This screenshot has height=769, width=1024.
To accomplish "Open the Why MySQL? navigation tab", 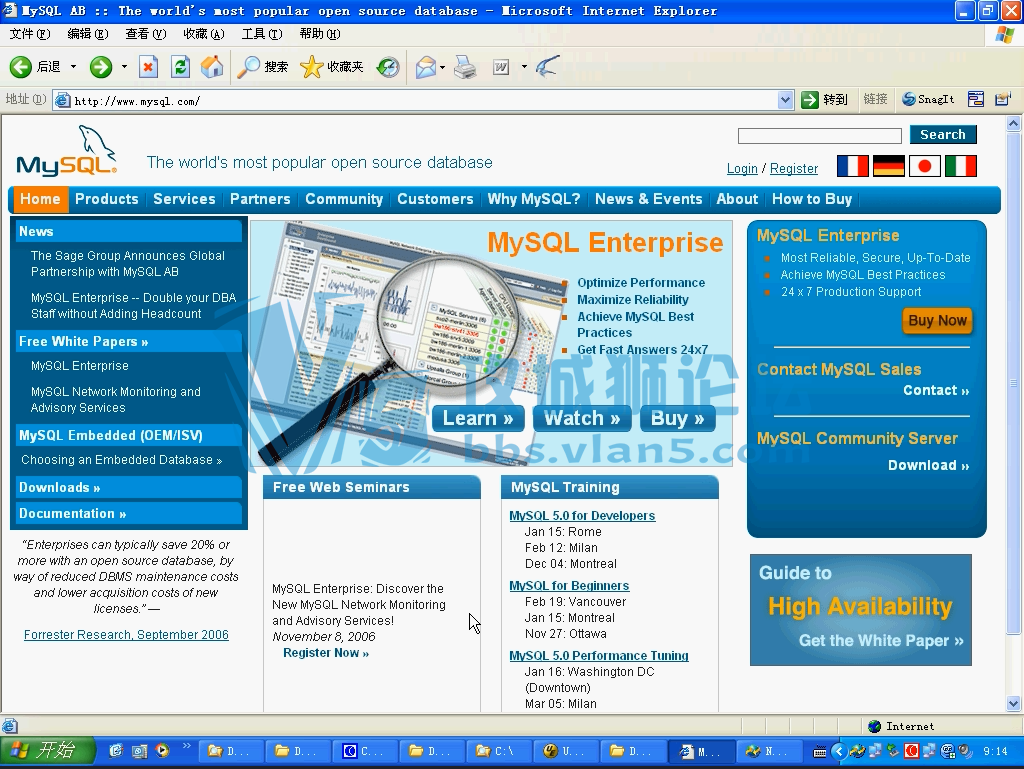I will point(534,199).
